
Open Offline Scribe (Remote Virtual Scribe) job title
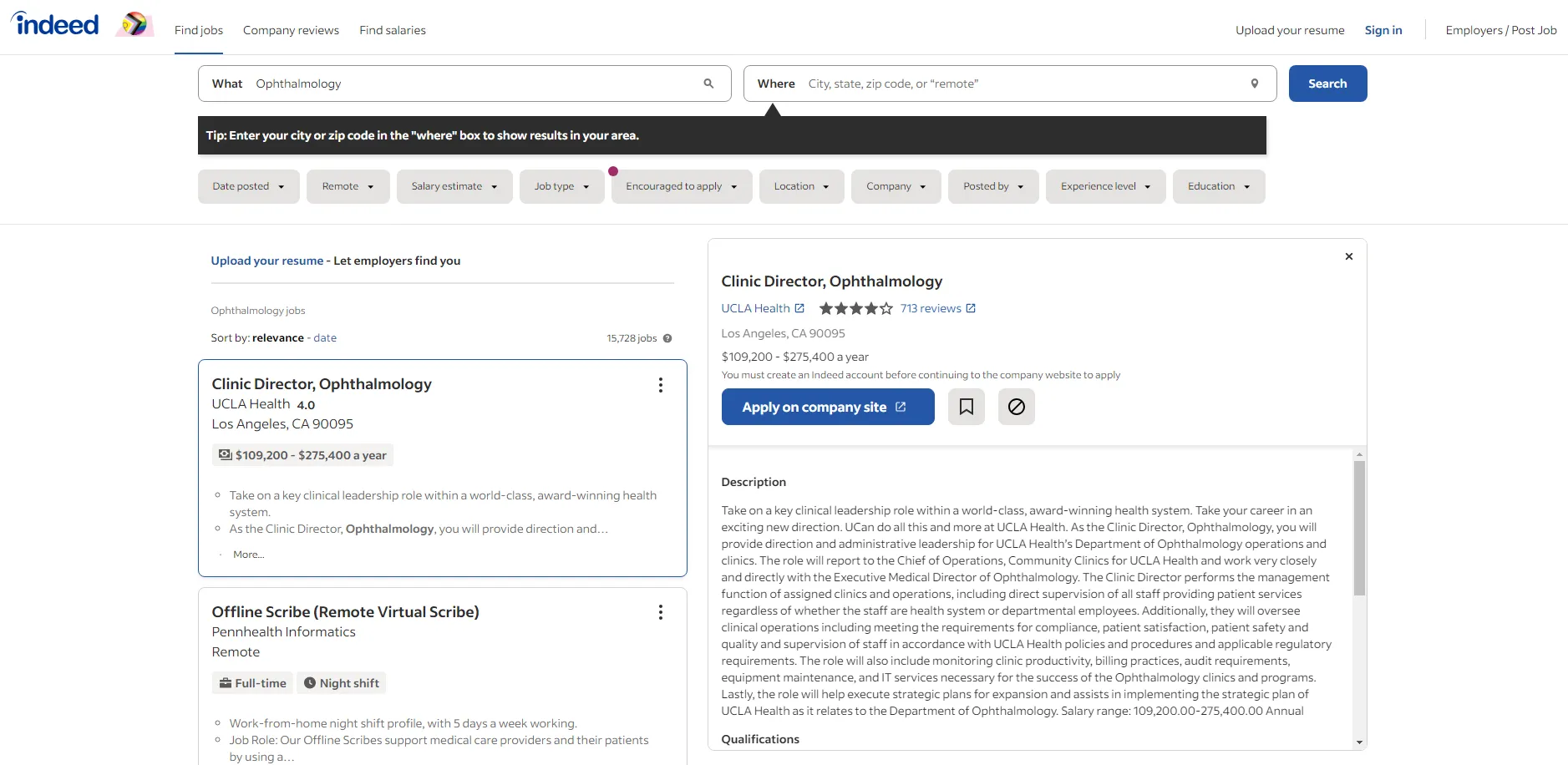[345, 612]
